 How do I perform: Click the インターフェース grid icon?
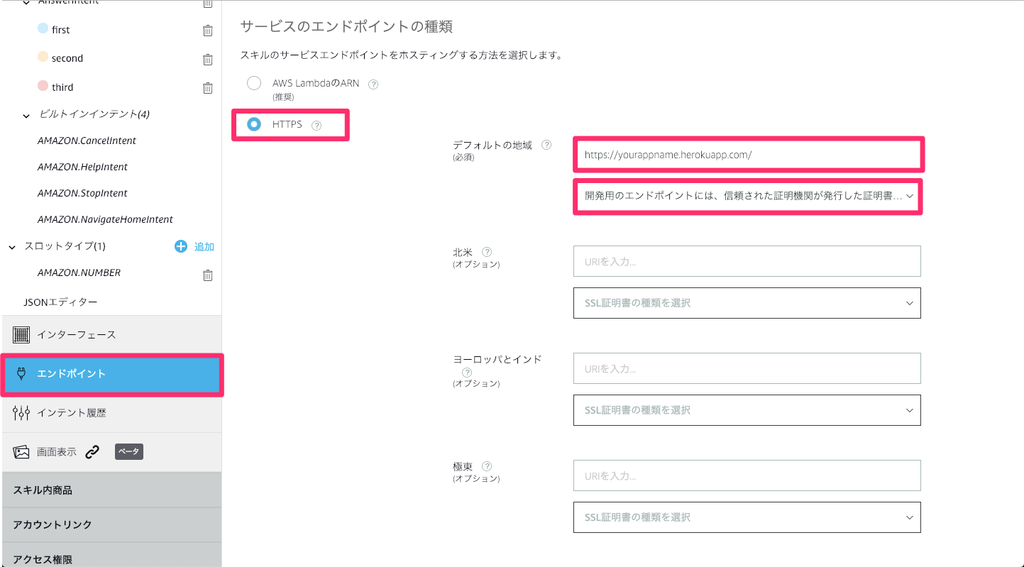(21, 335)
